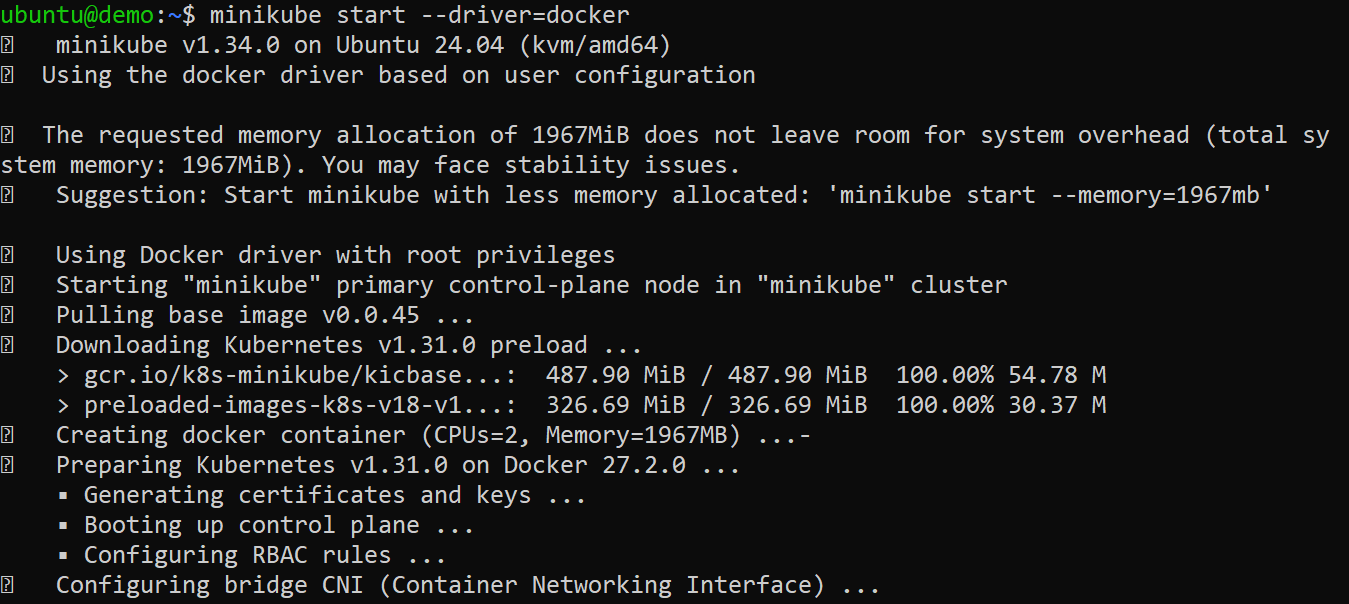Click the glyph beside "Using the docker driver"
Screen dimensions: 1349x604
[x=7, y=75]
